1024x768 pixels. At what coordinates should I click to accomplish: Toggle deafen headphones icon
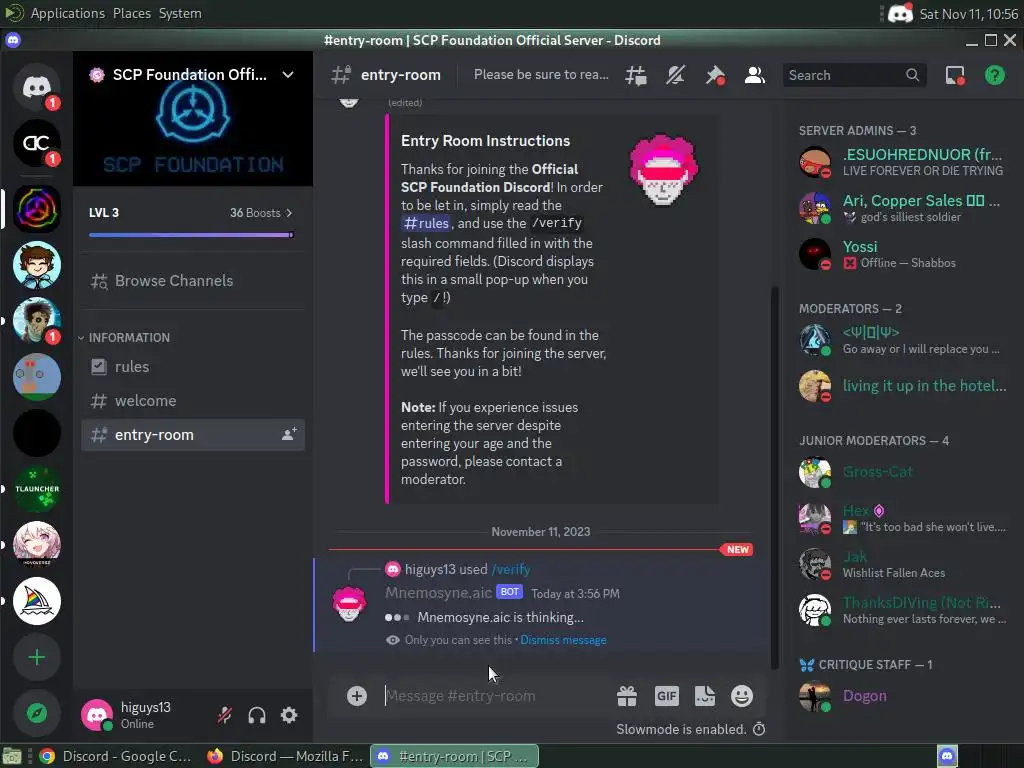(x=257, y=715)
